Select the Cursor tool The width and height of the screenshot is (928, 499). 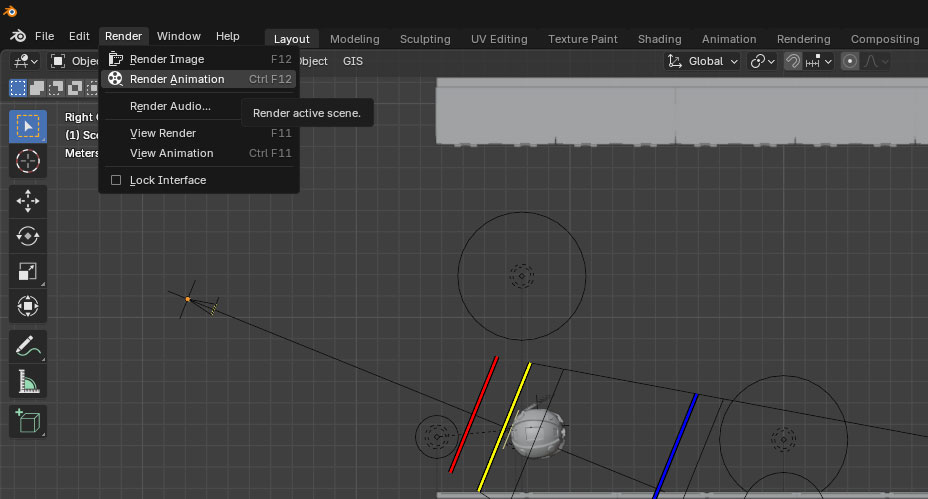point(28,161)
